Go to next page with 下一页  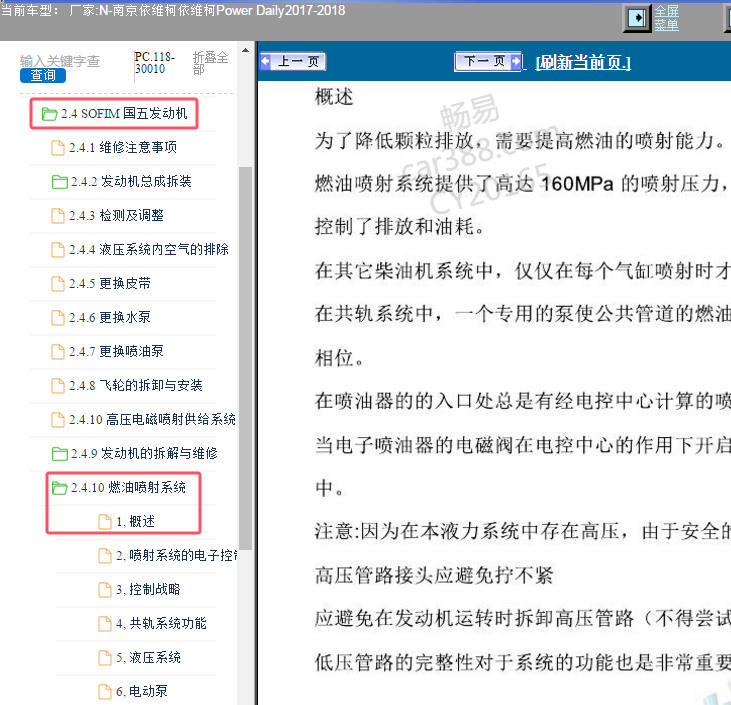[x=488, y=61]
